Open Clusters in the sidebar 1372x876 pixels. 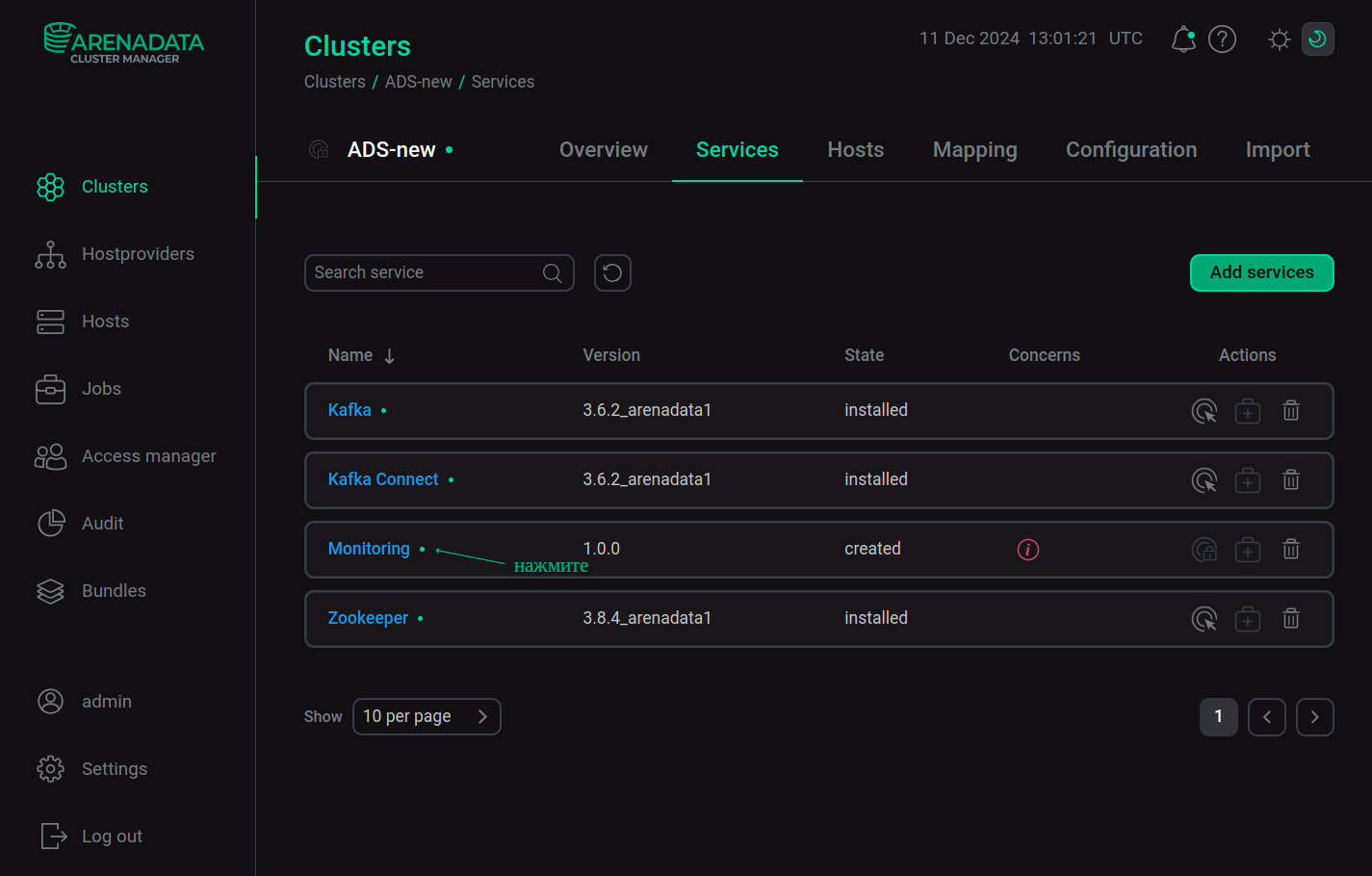pyautogui.click(x=115, y=187)
